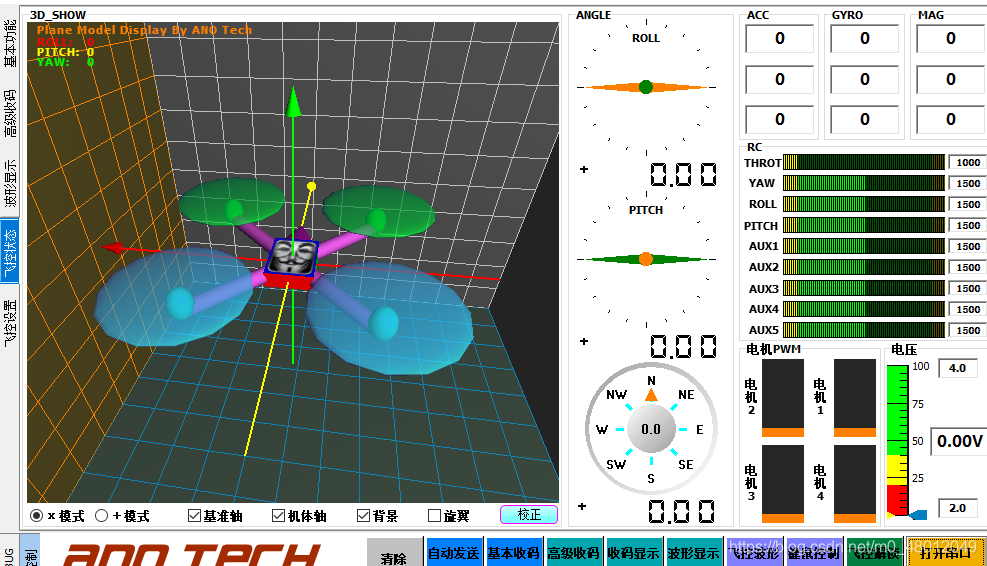Viewport: 987px width, 566px height.
Task: Click the 电机4 motor PWM bar
Action: click(855, 484)
